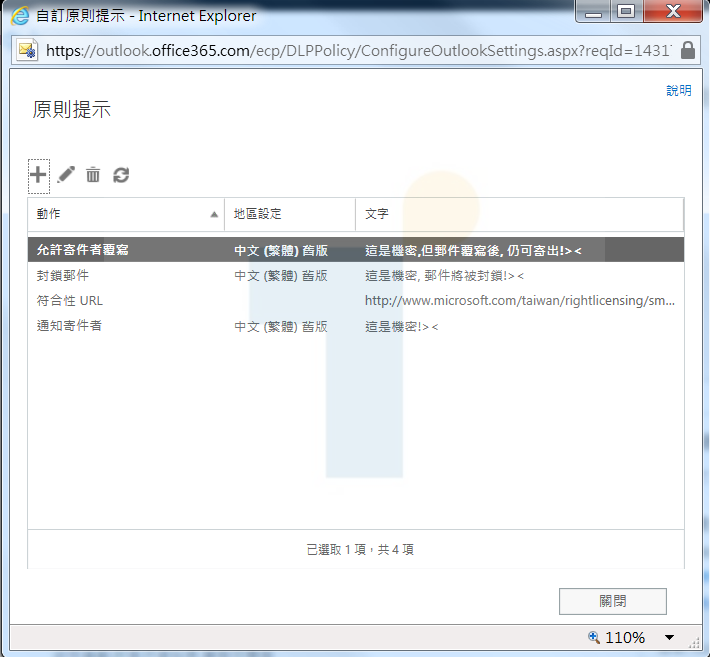Click 中文 (繁體) 舊版 in 封鎖郵件 row
Image resolution: width=710 pixels, height=657 pixels.
(x=281, y=276)
